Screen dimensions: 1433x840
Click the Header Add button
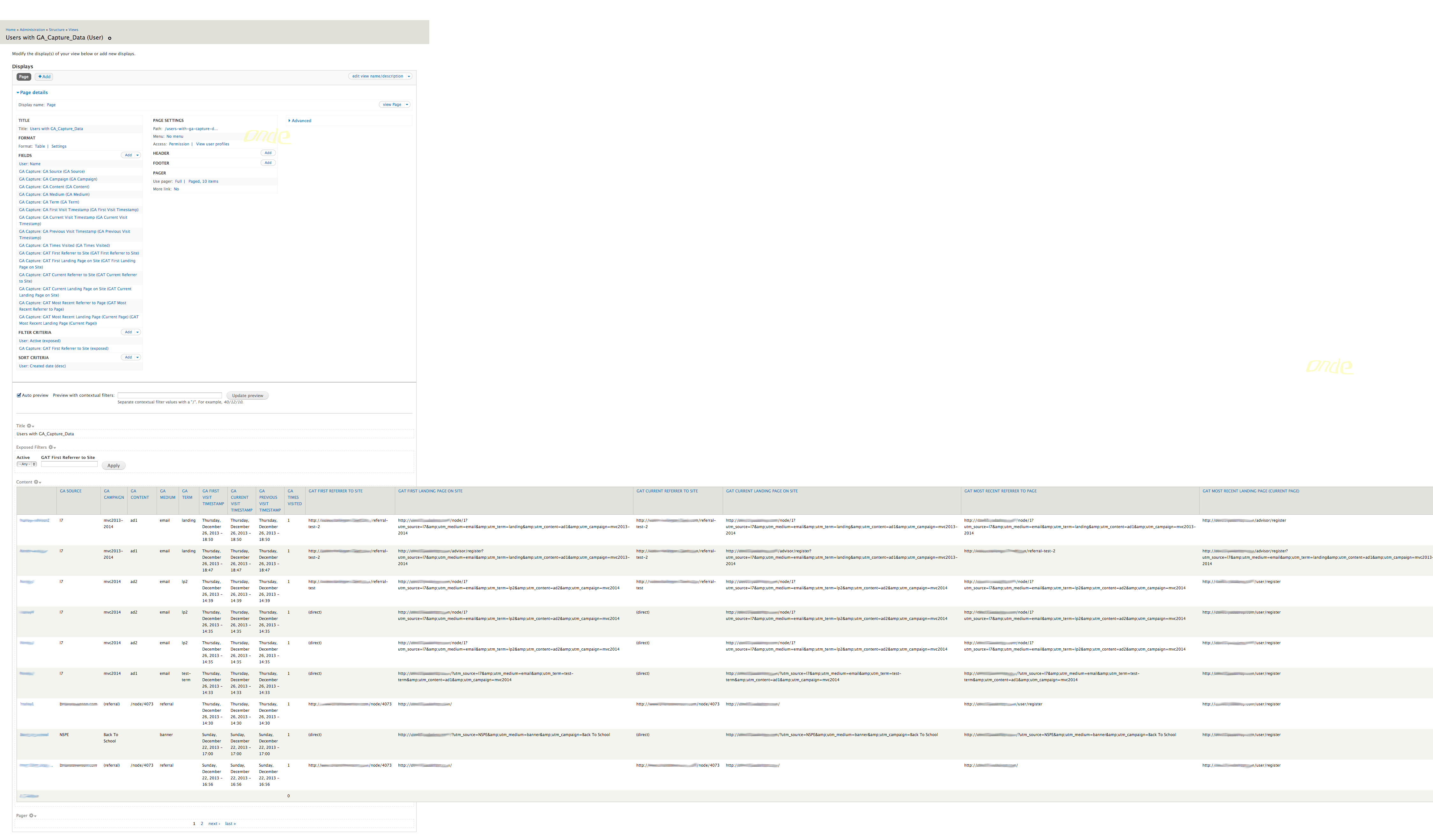(x=268, y=153)
